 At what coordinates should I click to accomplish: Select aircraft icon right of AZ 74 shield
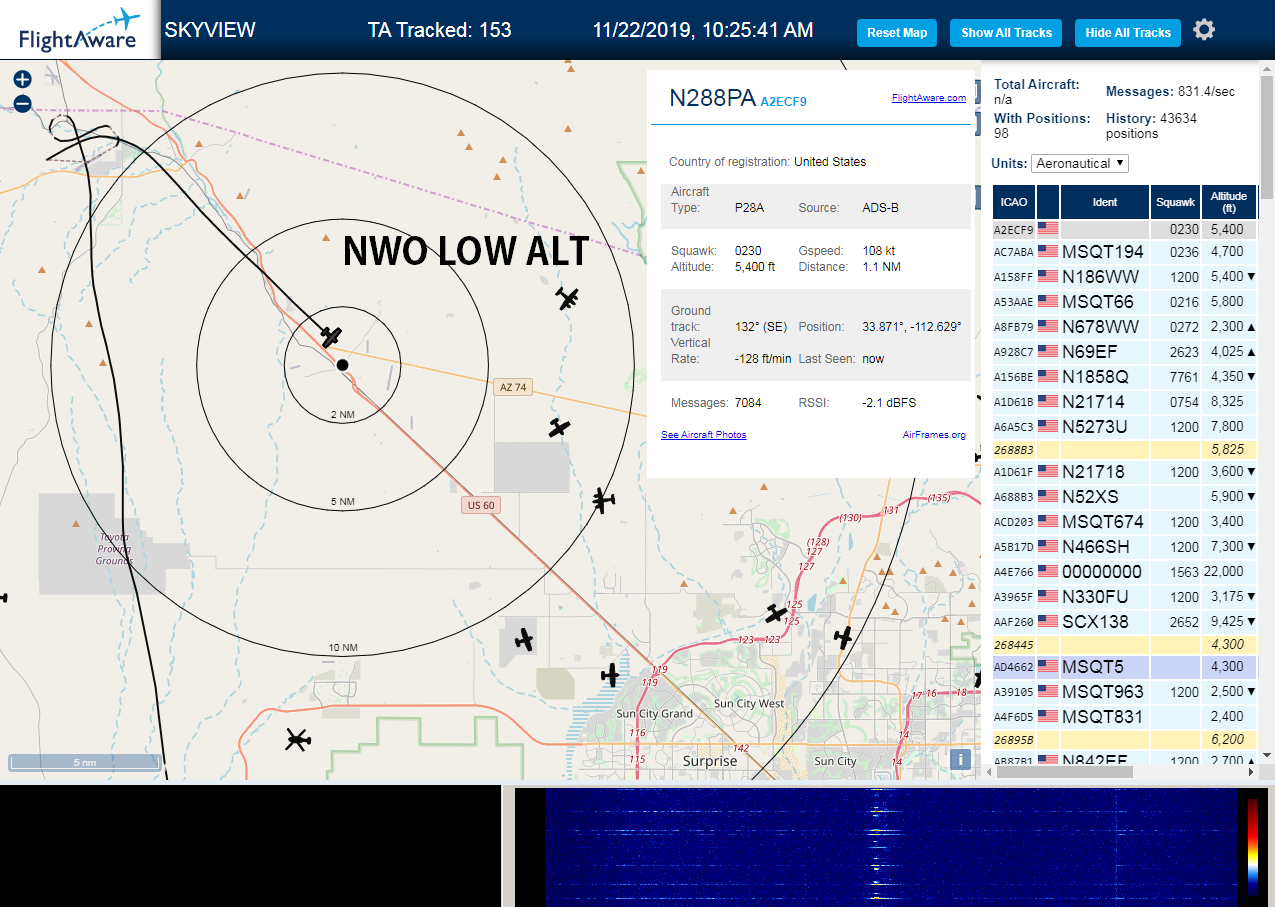pyautogui.click(x=559, y=427)
